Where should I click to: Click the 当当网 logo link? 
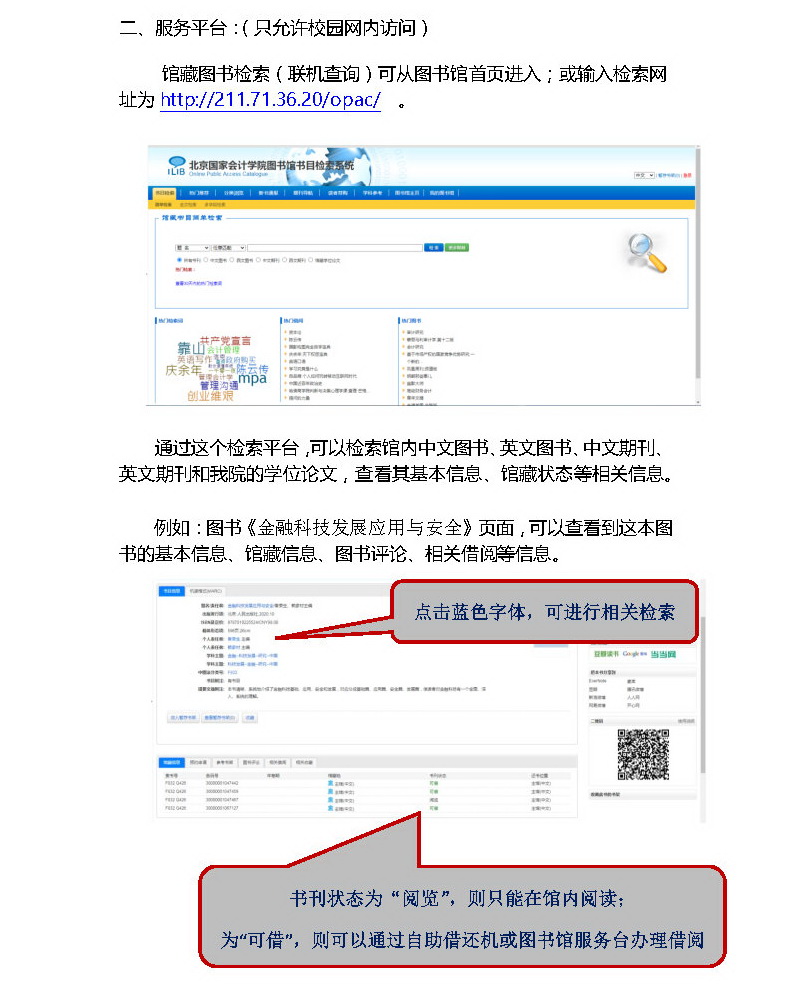coord(663,654)
